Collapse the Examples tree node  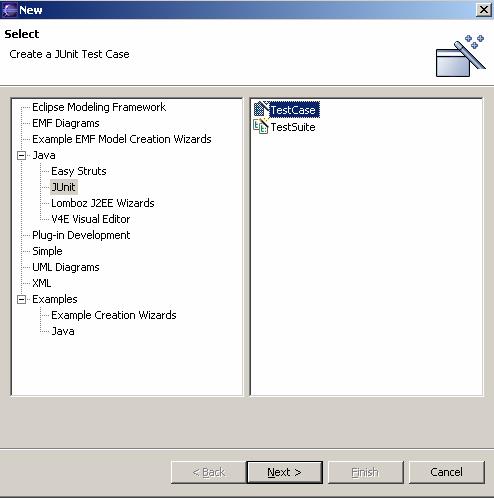(21, 299)
